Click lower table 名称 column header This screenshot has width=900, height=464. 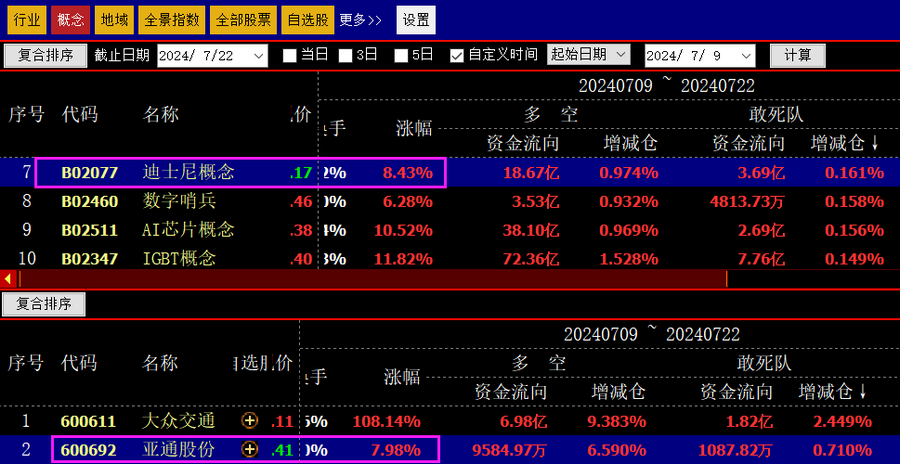pos(160,363)
